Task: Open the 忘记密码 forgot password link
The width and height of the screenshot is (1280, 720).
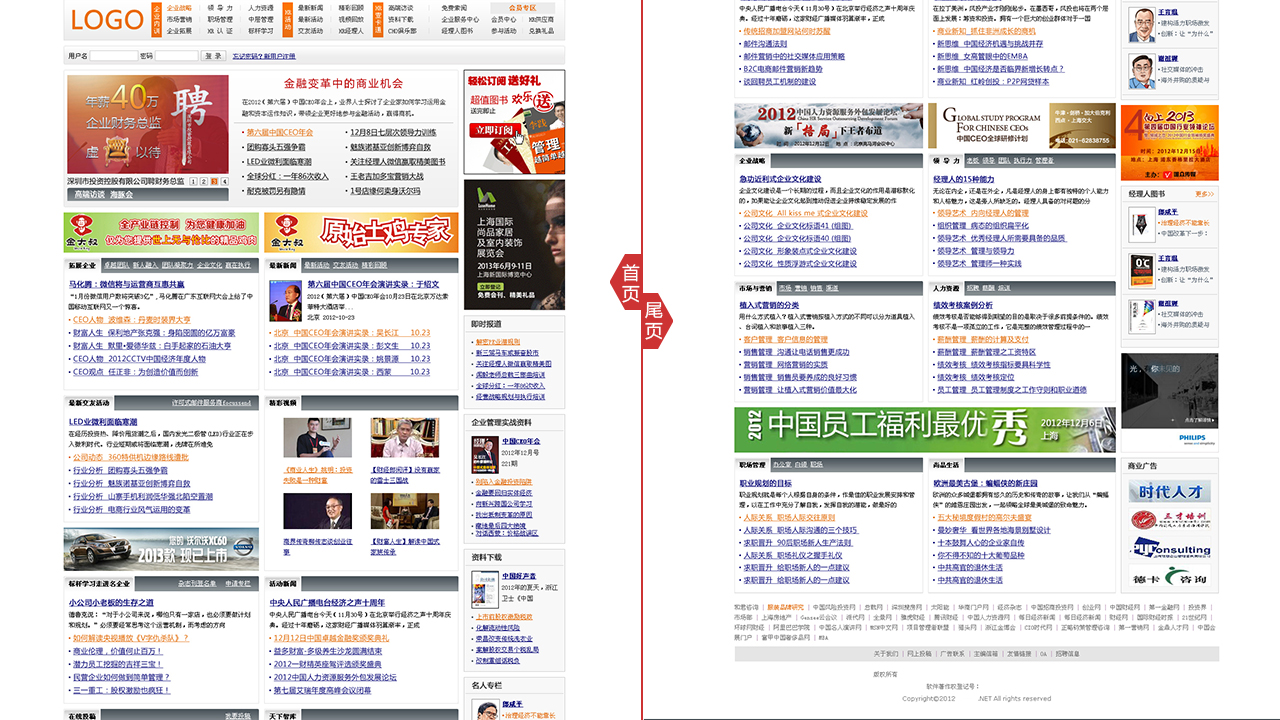Action: coord(248,56)
